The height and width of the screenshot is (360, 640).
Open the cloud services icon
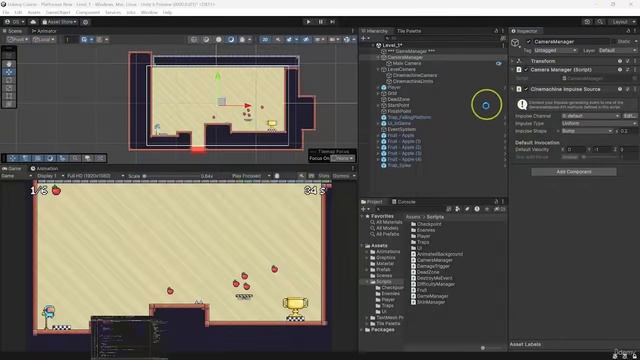33,22
